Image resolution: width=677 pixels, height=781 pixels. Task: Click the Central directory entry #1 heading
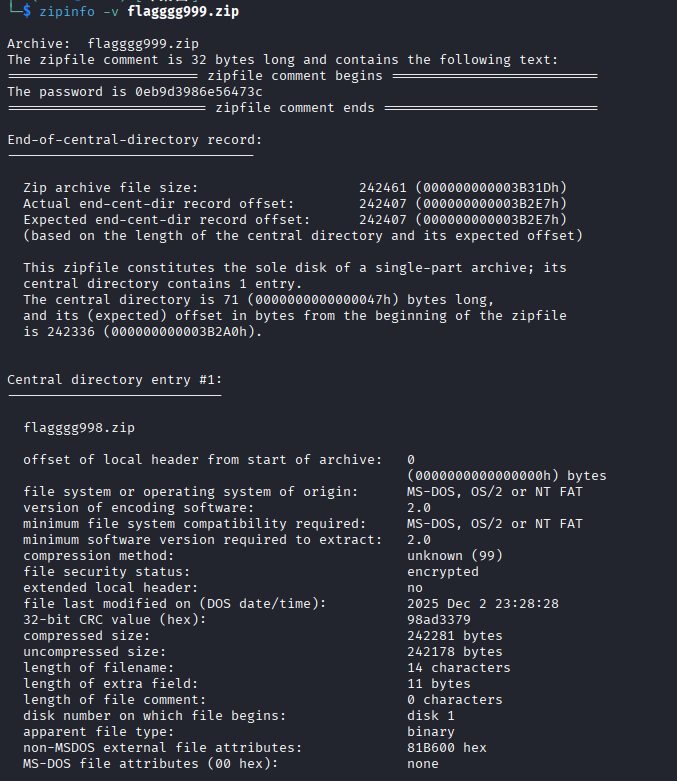tap(114, 379)
